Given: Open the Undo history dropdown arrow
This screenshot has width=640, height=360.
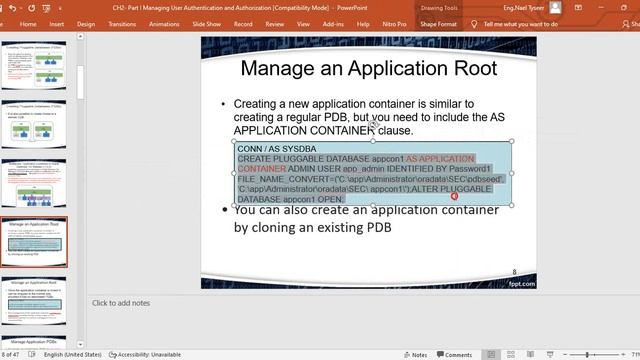Looking at the screenshot, I should coord(21,8).
